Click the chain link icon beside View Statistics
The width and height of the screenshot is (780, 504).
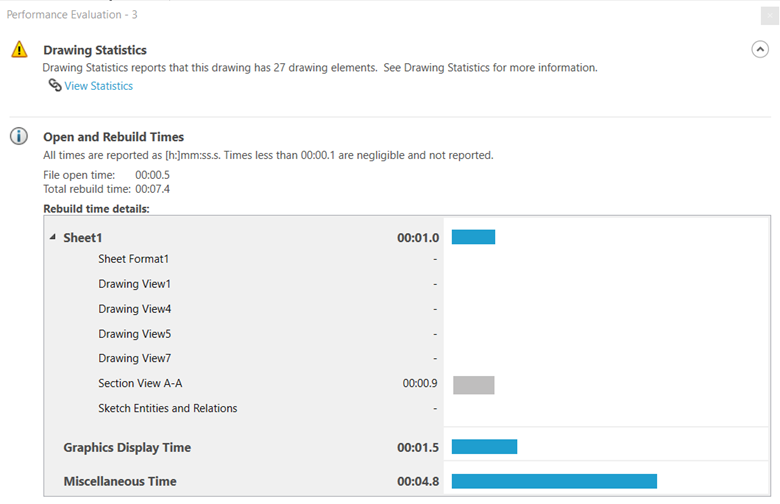(x=55, y=86)
